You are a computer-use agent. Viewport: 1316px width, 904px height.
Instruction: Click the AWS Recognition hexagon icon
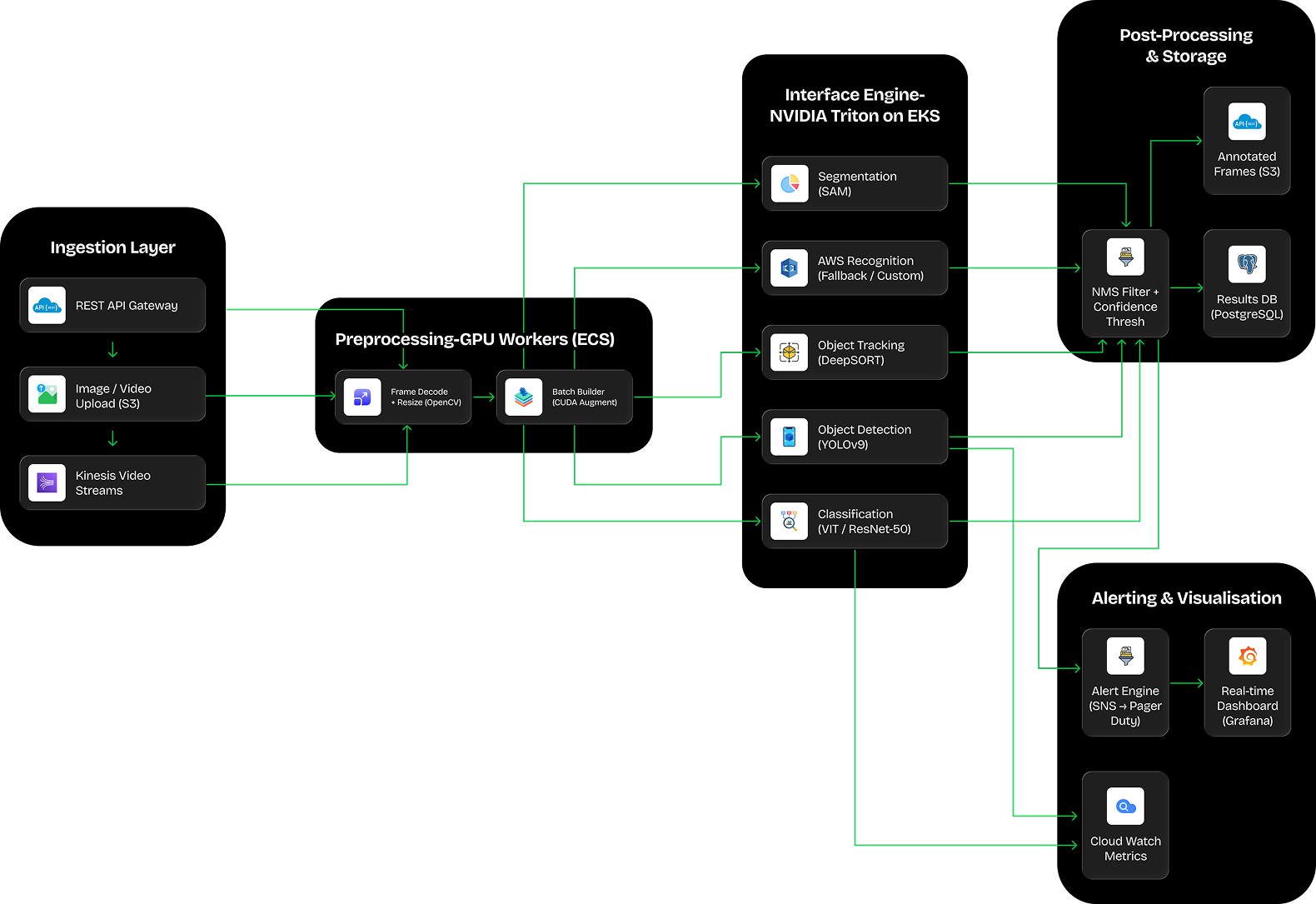tap(790, 268)
